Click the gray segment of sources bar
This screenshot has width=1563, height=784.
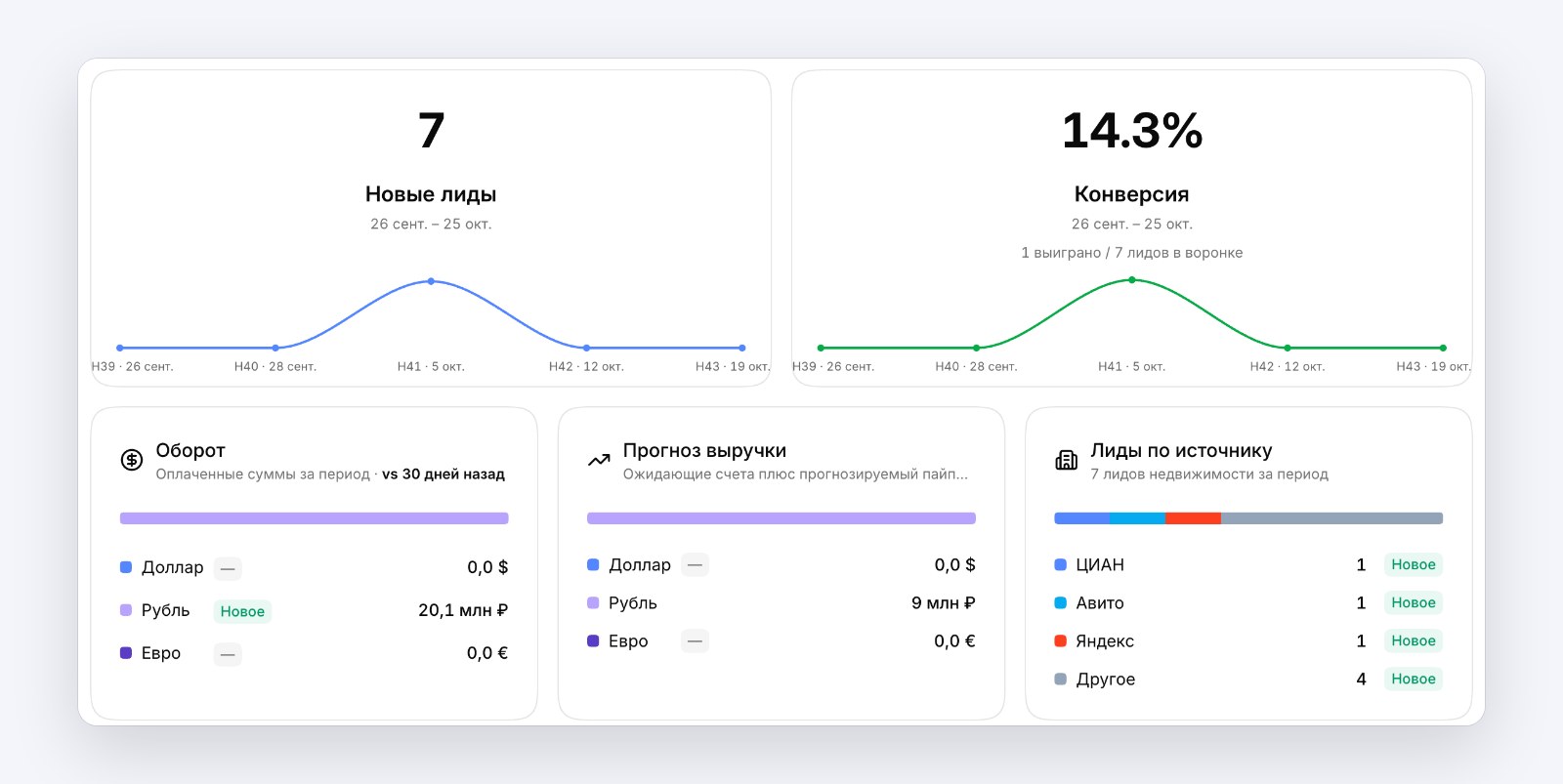pyautogui.click(x=1331, y=518)
